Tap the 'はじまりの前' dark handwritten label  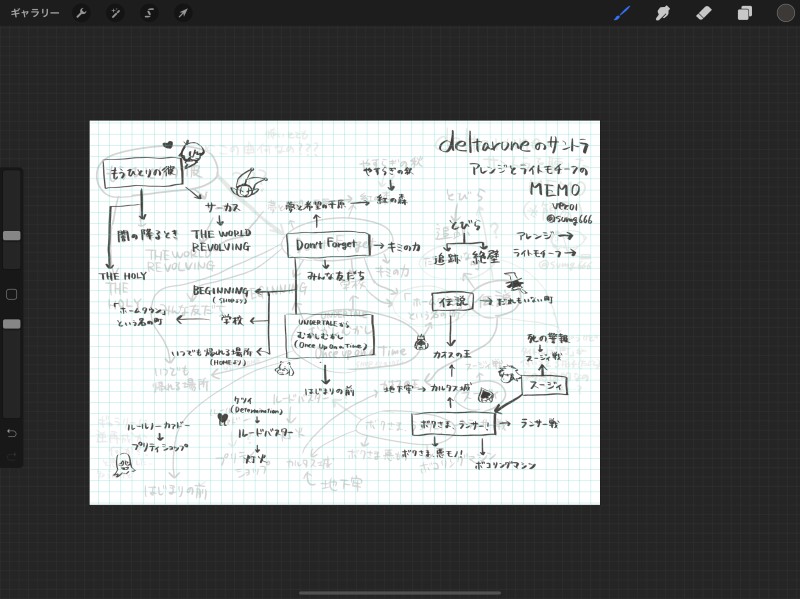pyautogui.click(x=329, y=391)
